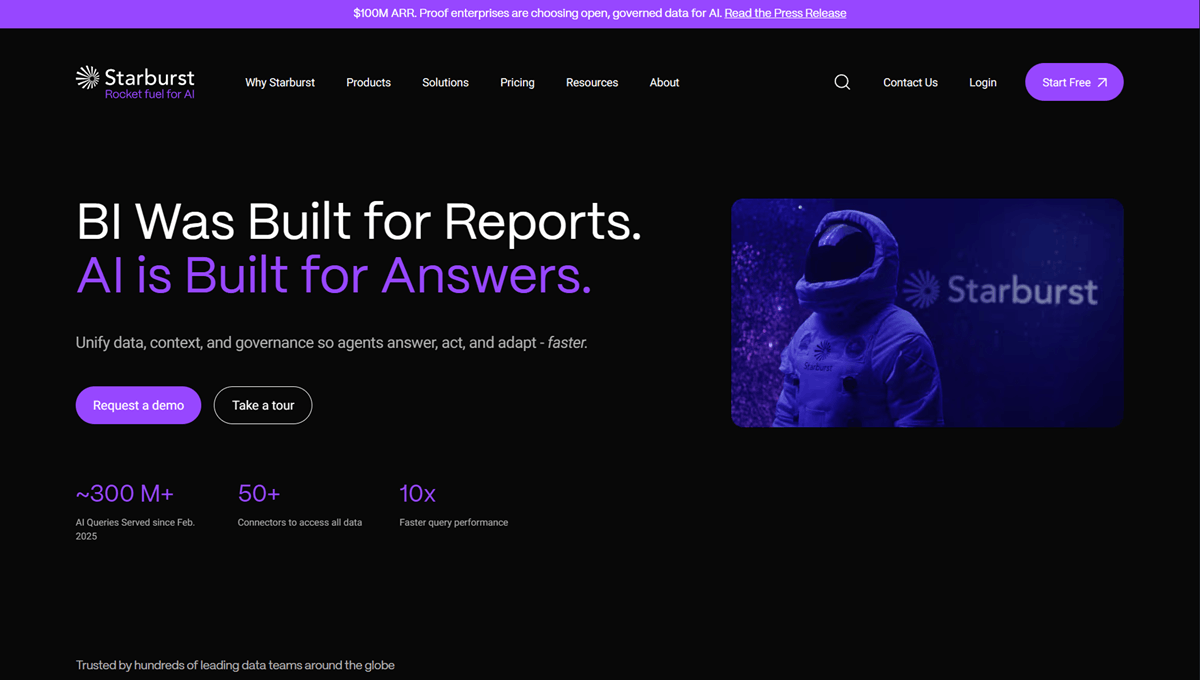The image size is (1200, 680).
Task: Click Connectors to access all data caption
Action: click(x=300, y=522)
